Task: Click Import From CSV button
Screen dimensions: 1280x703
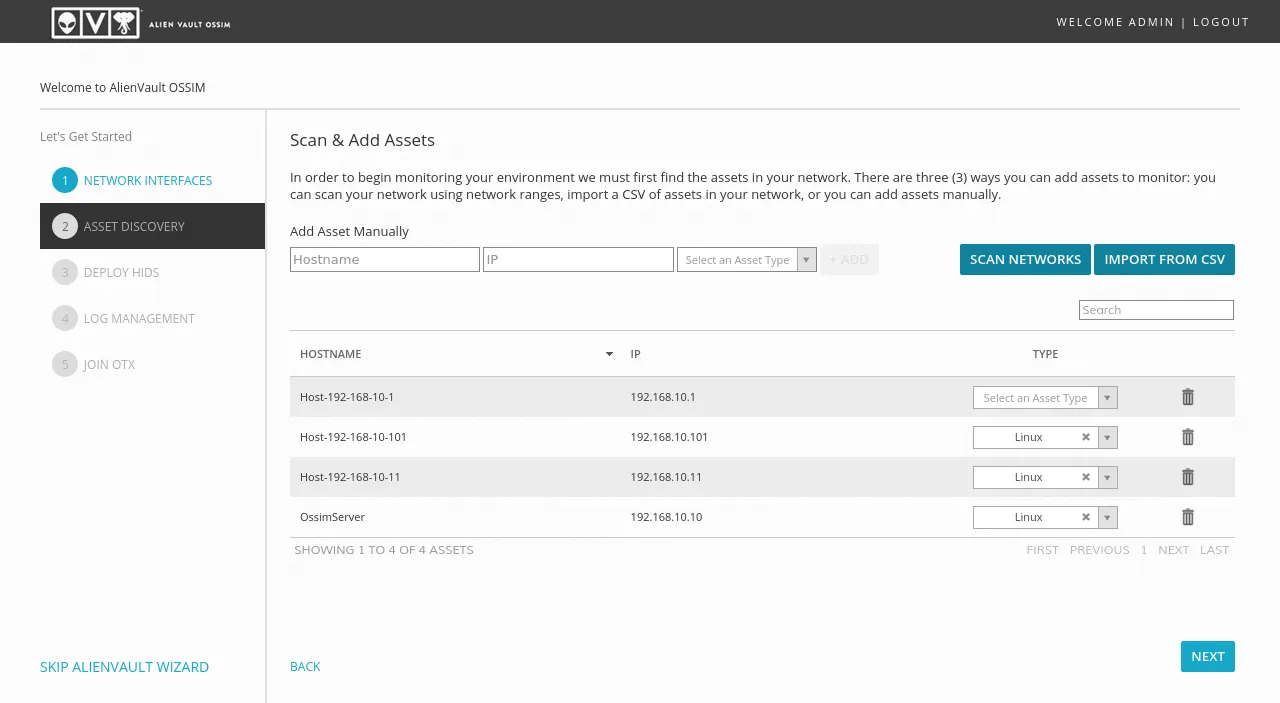Action: click(1164, 259)
